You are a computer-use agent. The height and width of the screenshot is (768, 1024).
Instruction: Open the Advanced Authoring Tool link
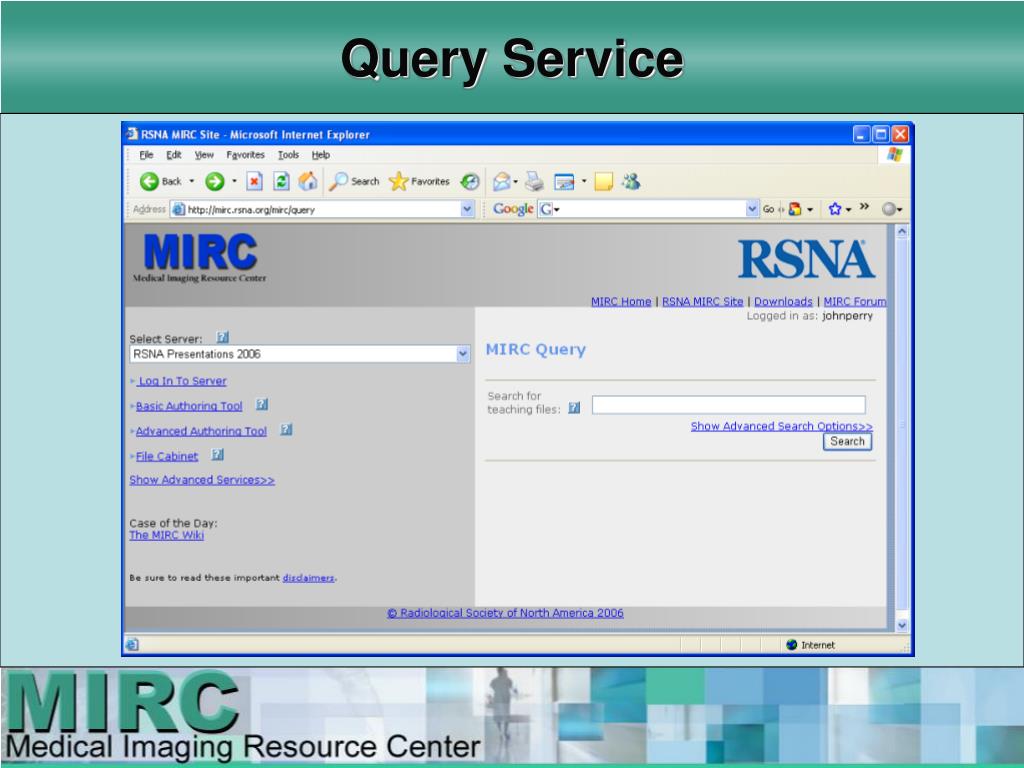point(201,431)
